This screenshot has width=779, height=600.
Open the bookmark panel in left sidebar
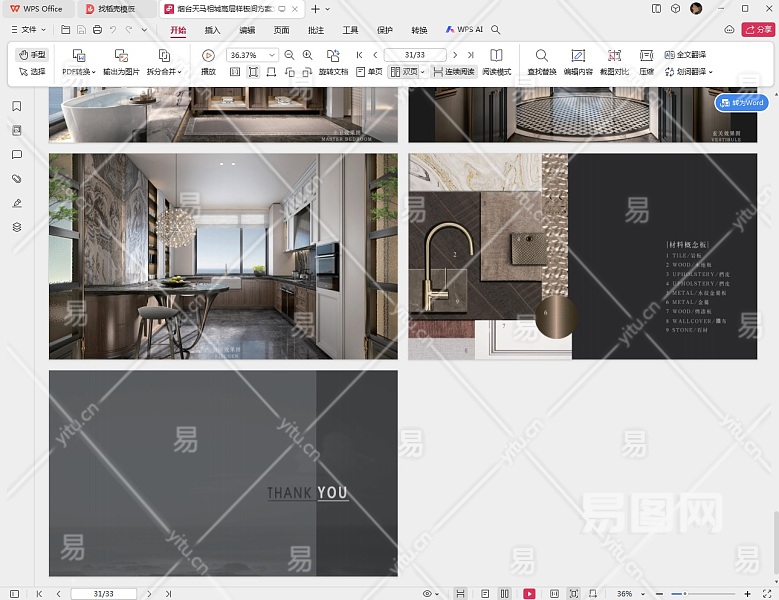point(17,106)
